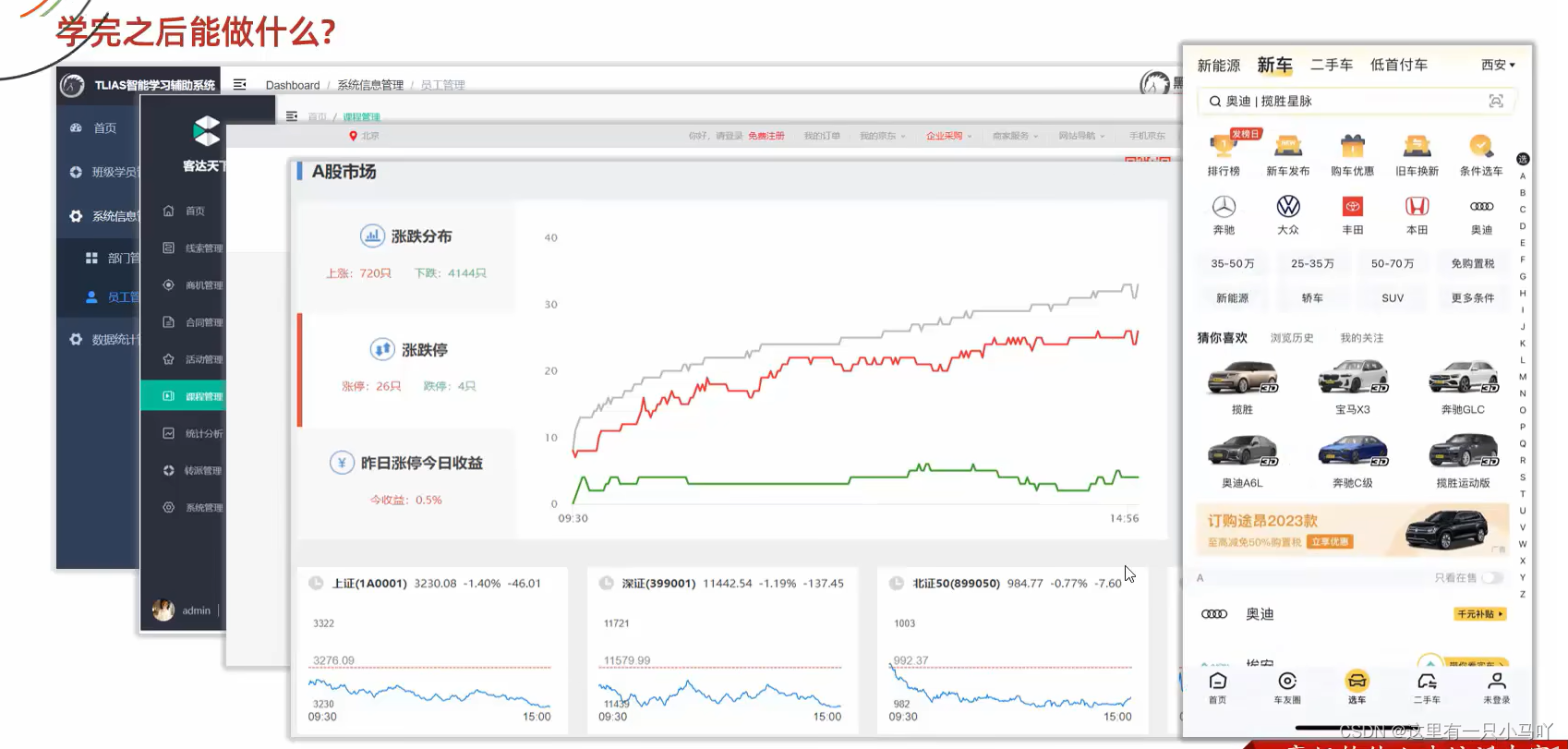Open 活动管理 in the dark sidebar
1568x749 pixels.
click(194, 358)
